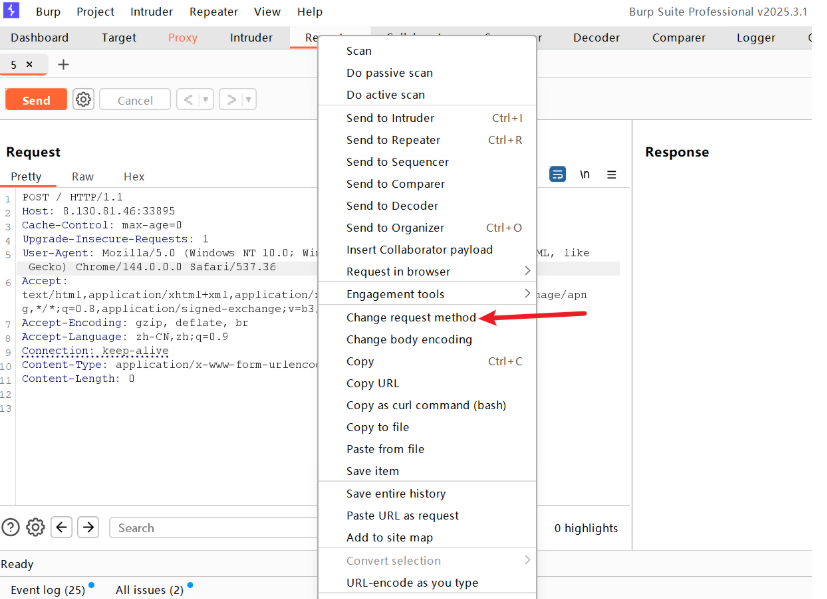This screenshot has width=827, height=599.
Task: Open the Project menu
Action: click(95, 12)
